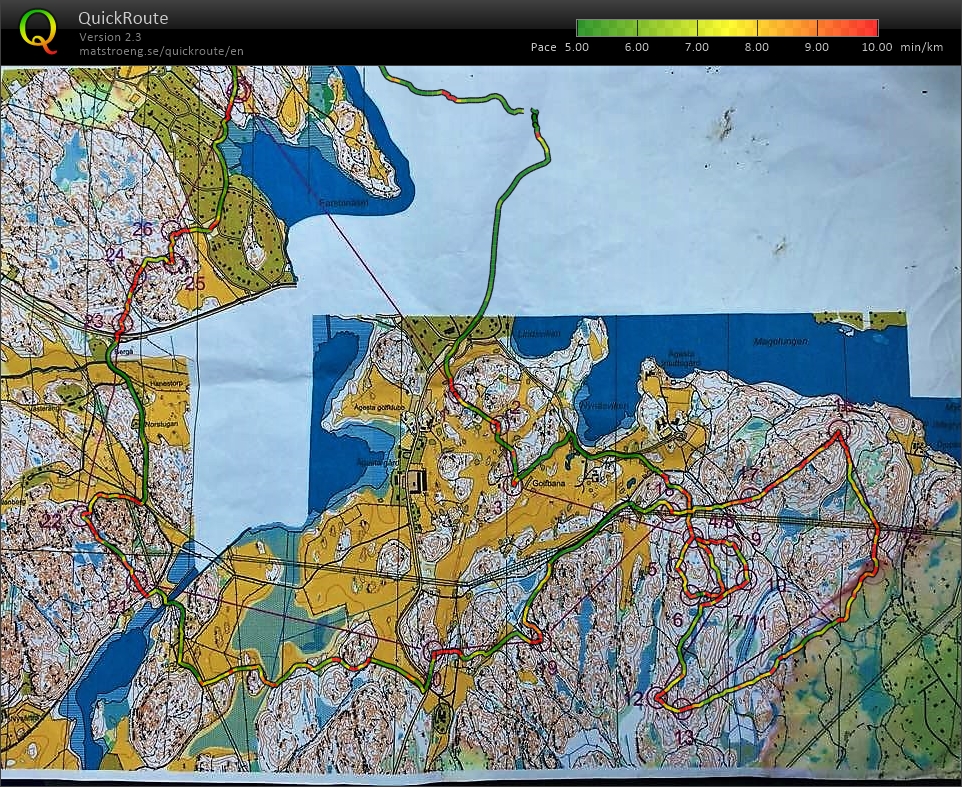Viewport: 962px width, 787px height.
Task: Click control number 2 on map
Action: (516, 407)
